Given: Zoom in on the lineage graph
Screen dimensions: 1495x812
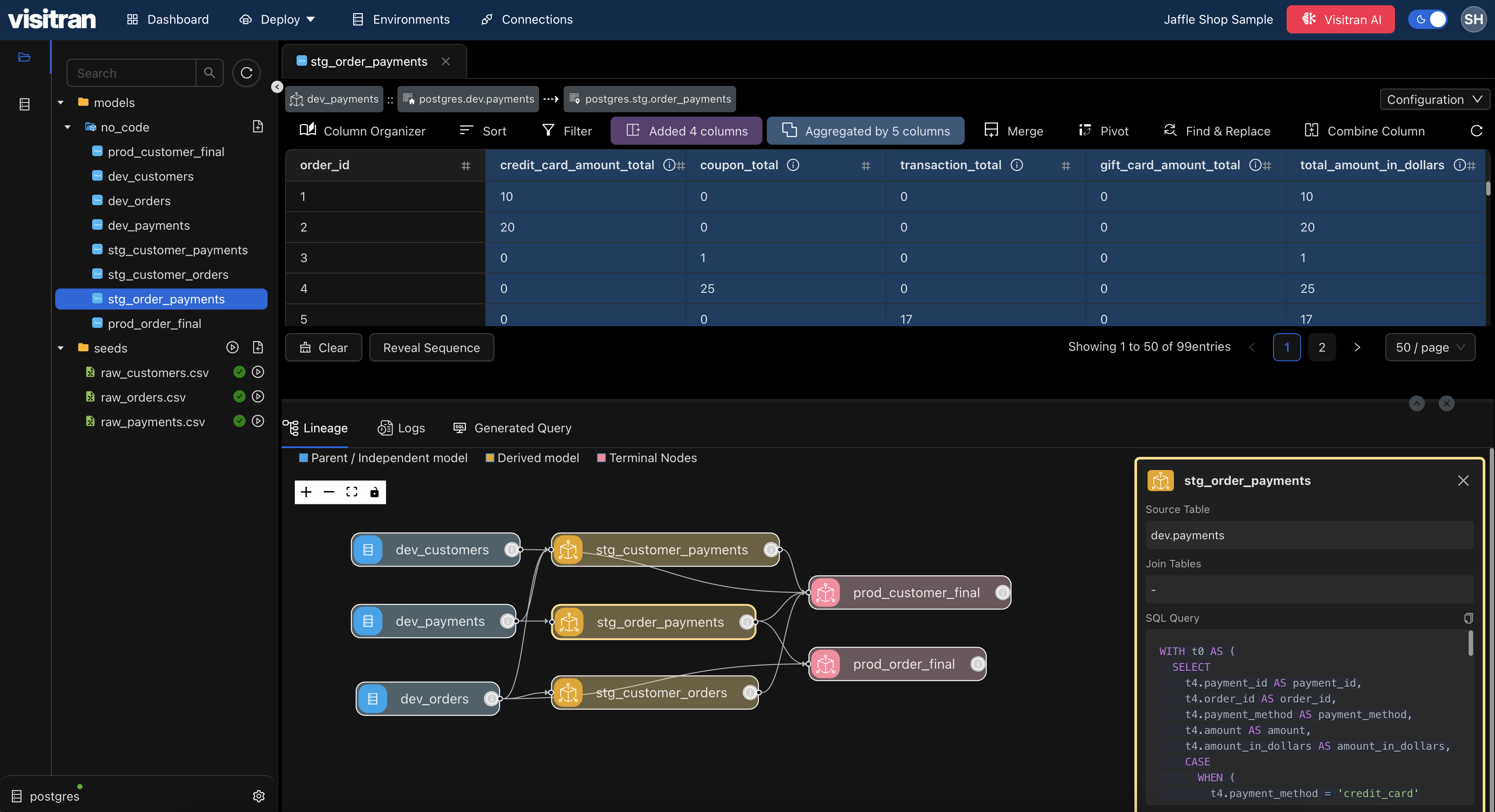Looking at the screenshot, I should pos(306,492).
